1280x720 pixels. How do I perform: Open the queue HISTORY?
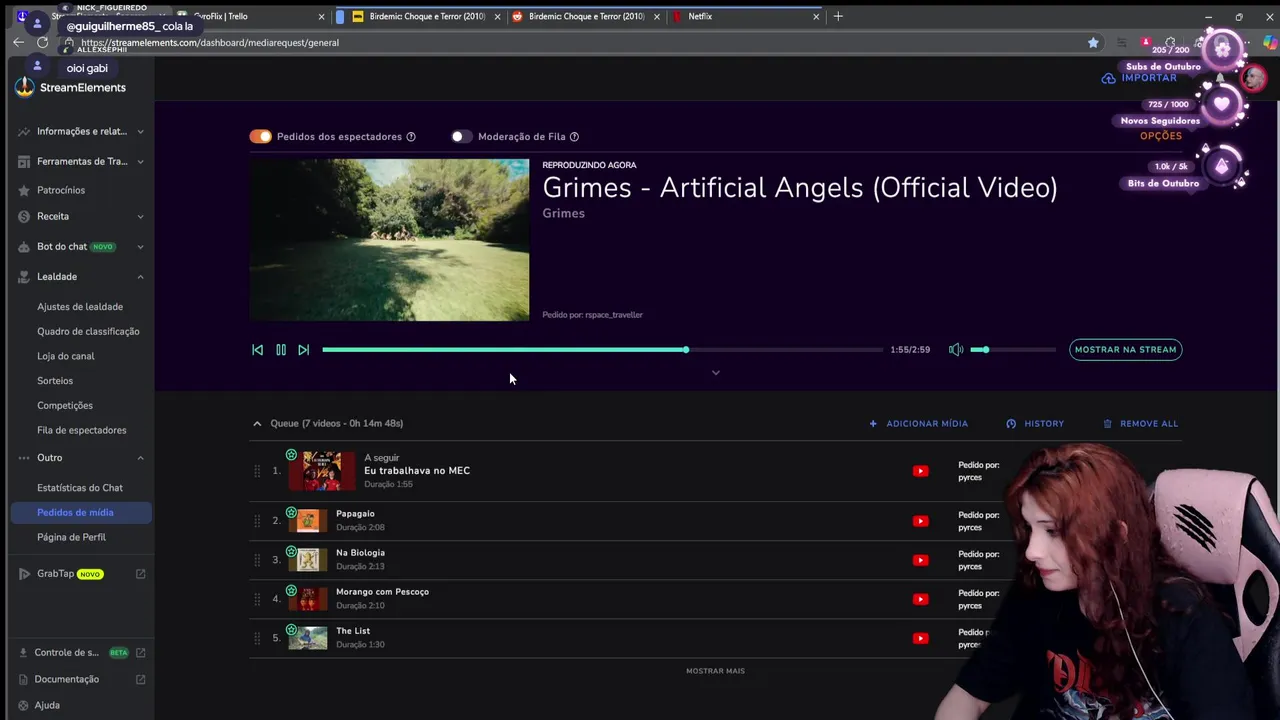(1035, 424)
